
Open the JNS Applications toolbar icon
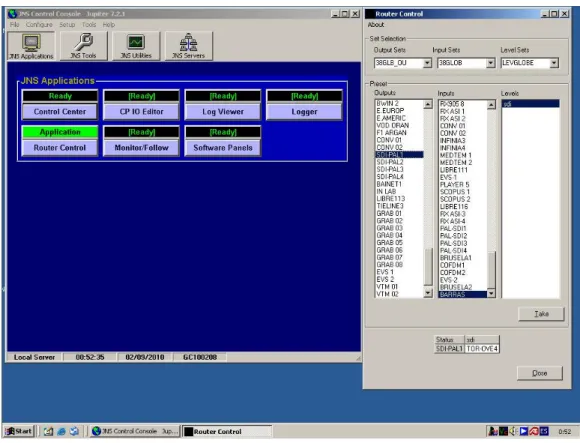(x=31, y=46)
